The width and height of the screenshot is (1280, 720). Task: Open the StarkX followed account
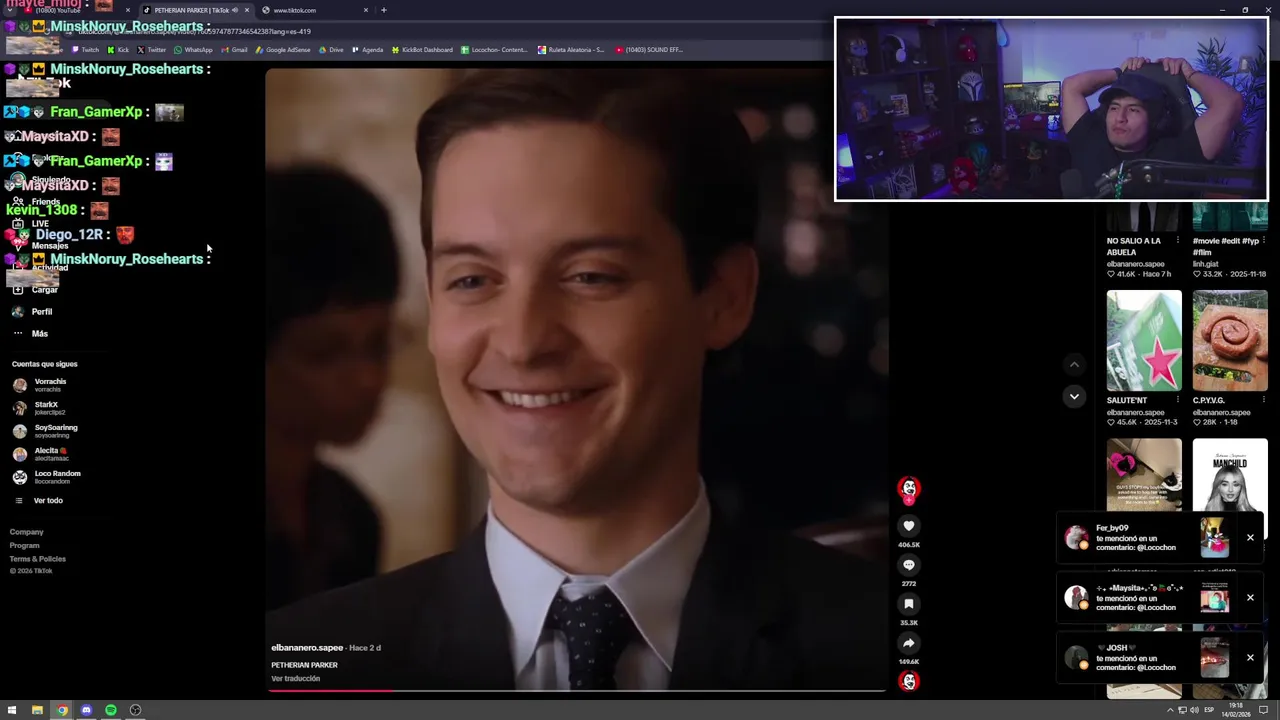pos(38,408)
